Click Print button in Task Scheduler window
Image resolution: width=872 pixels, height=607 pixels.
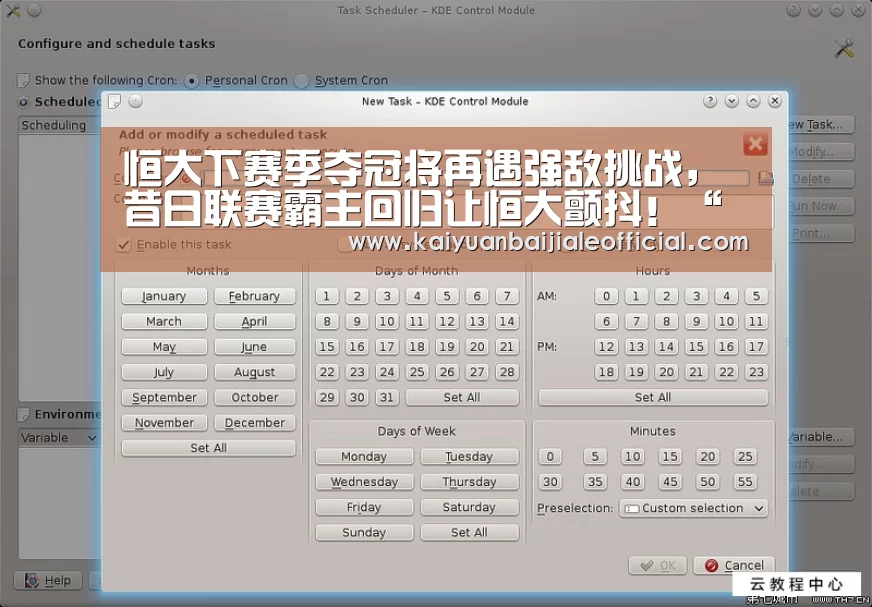(821, 234)
